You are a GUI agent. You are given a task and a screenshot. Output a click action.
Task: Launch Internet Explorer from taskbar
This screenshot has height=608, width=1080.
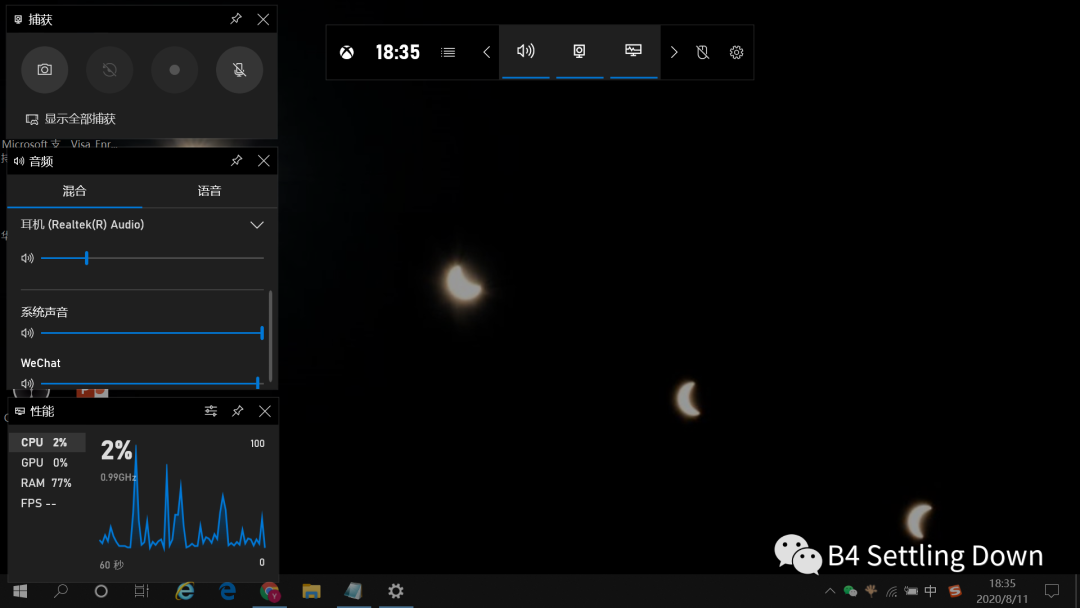point(185,591)
